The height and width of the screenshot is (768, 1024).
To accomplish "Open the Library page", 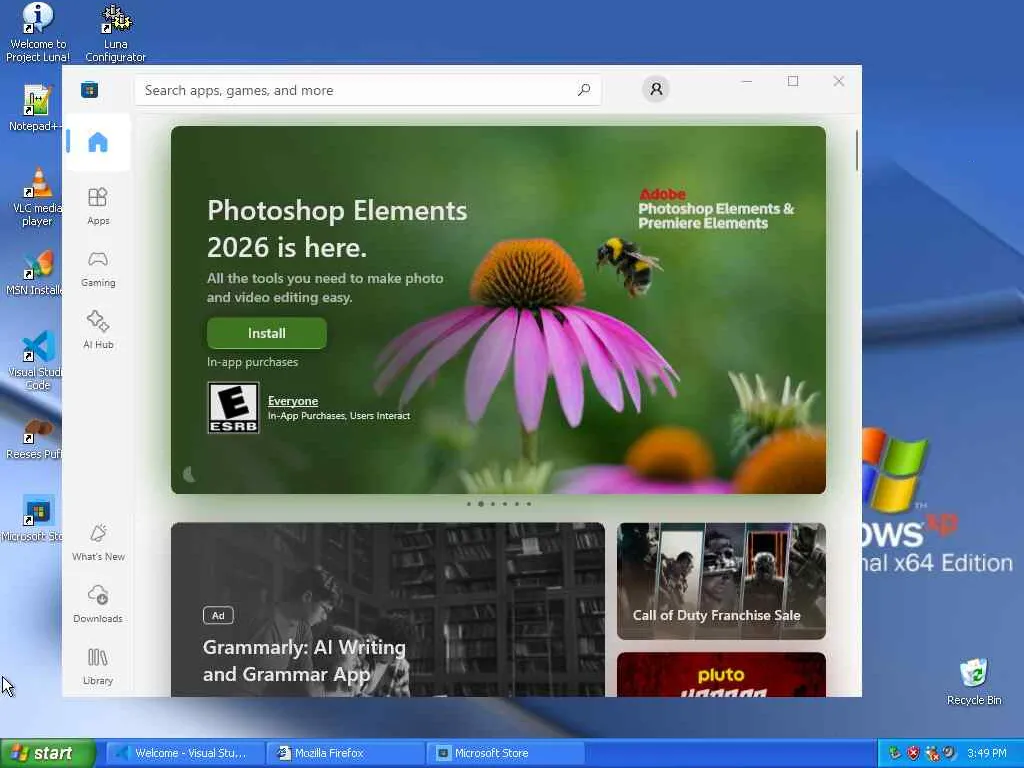I will click(98, 666).
